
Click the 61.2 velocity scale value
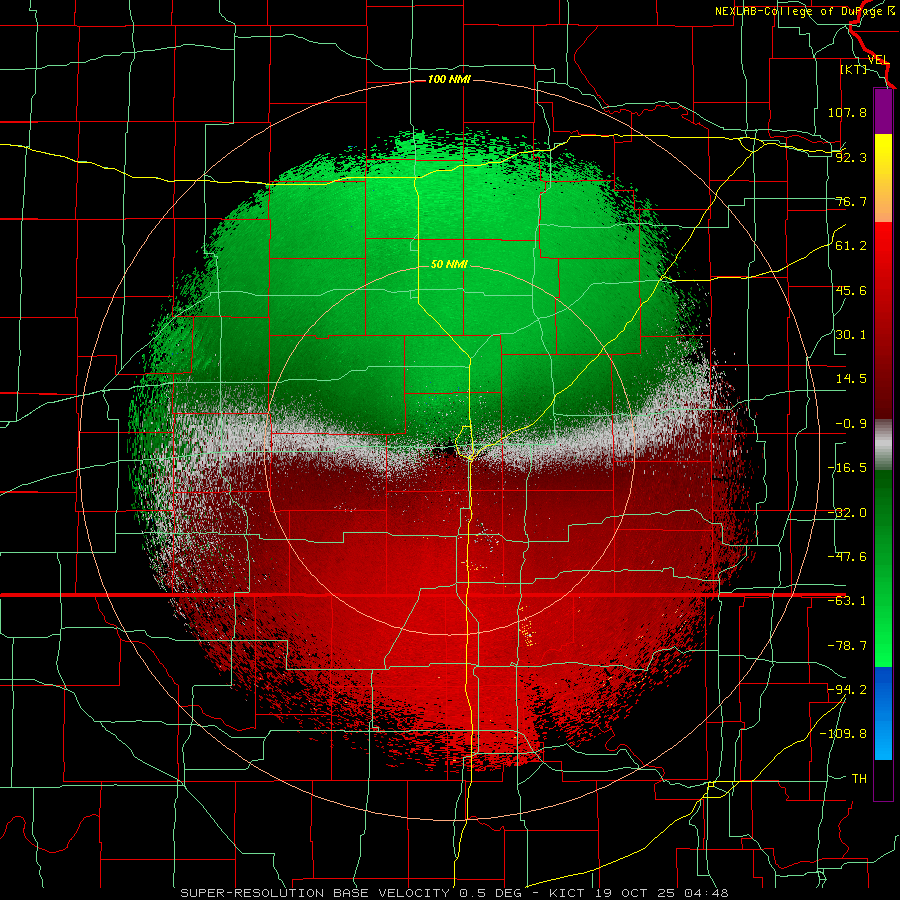pyautogui.click(x=851, y=246)
